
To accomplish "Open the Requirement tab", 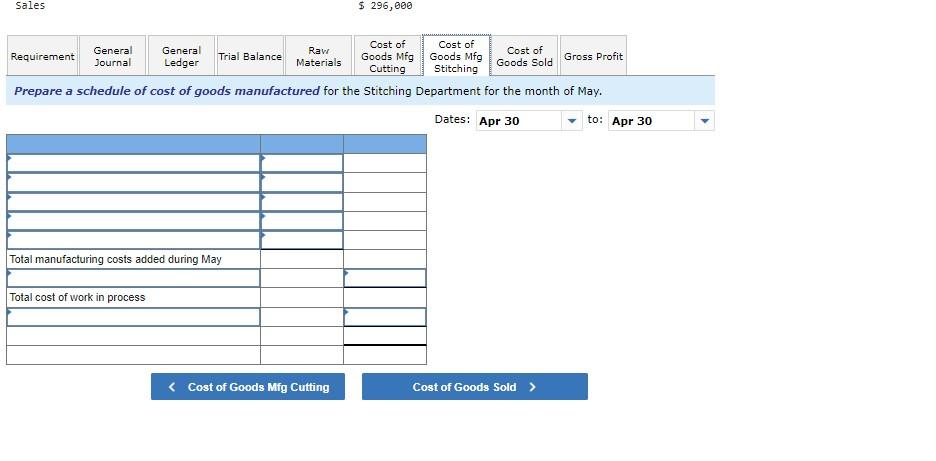I will pos(42,56).
